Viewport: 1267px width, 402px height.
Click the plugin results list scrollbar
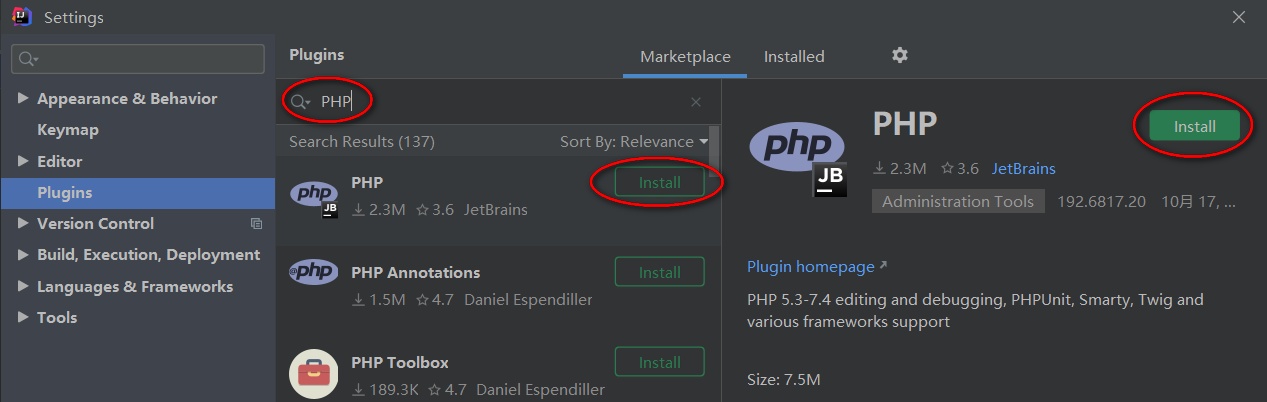[x=714, y=150]
